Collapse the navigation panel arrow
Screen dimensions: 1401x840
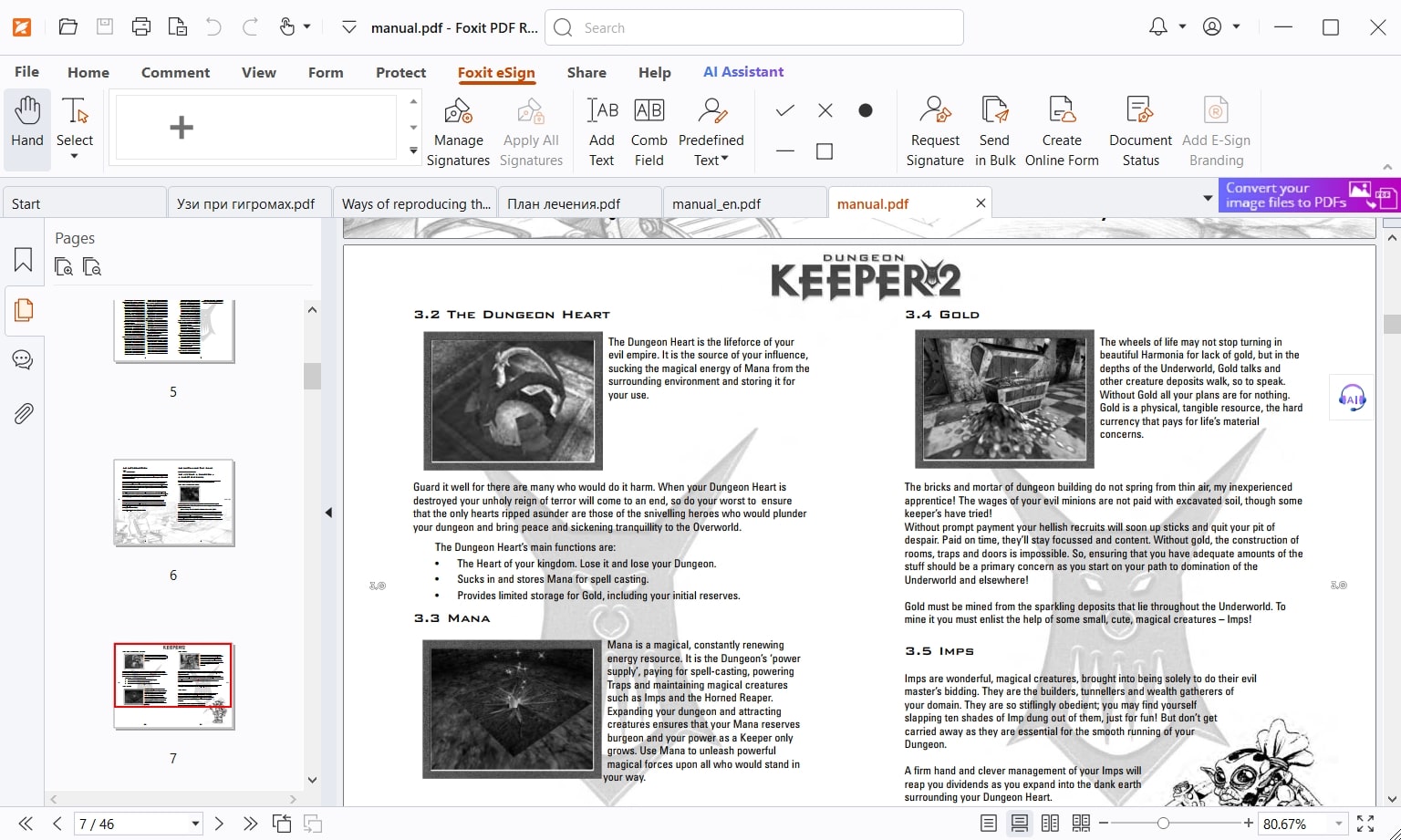[x=328, y=513]
